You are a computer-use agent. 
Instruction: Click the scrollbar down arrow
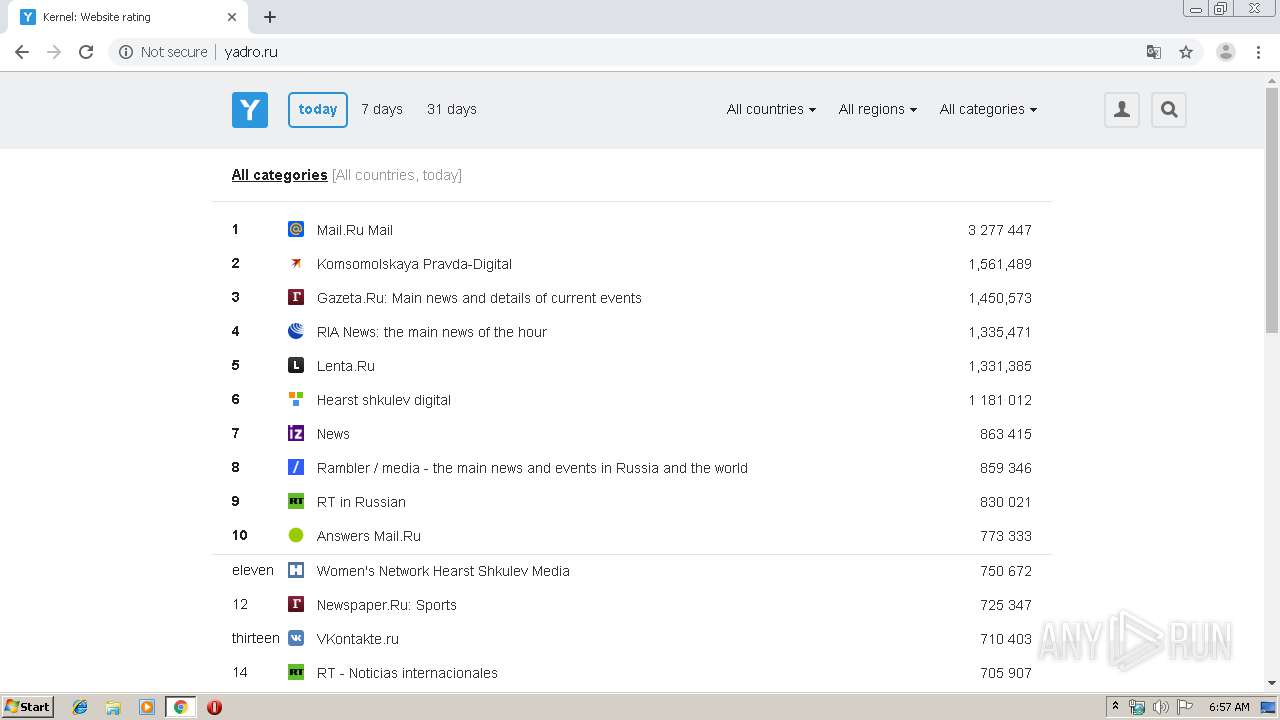pos(1272,683)
